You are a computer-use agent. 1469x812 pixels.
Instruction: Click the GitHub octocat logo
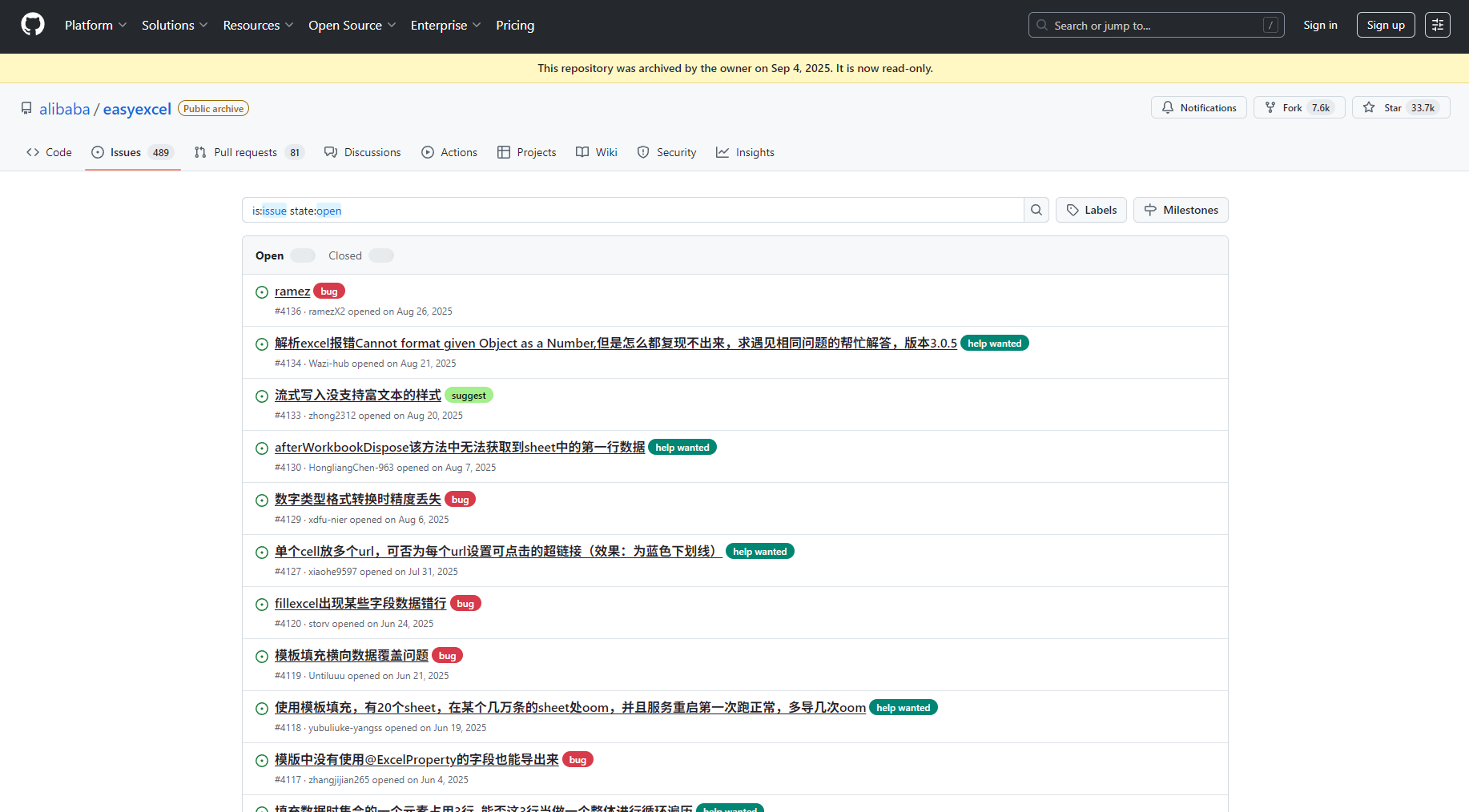pyautogui.click(x=32, y=23)
